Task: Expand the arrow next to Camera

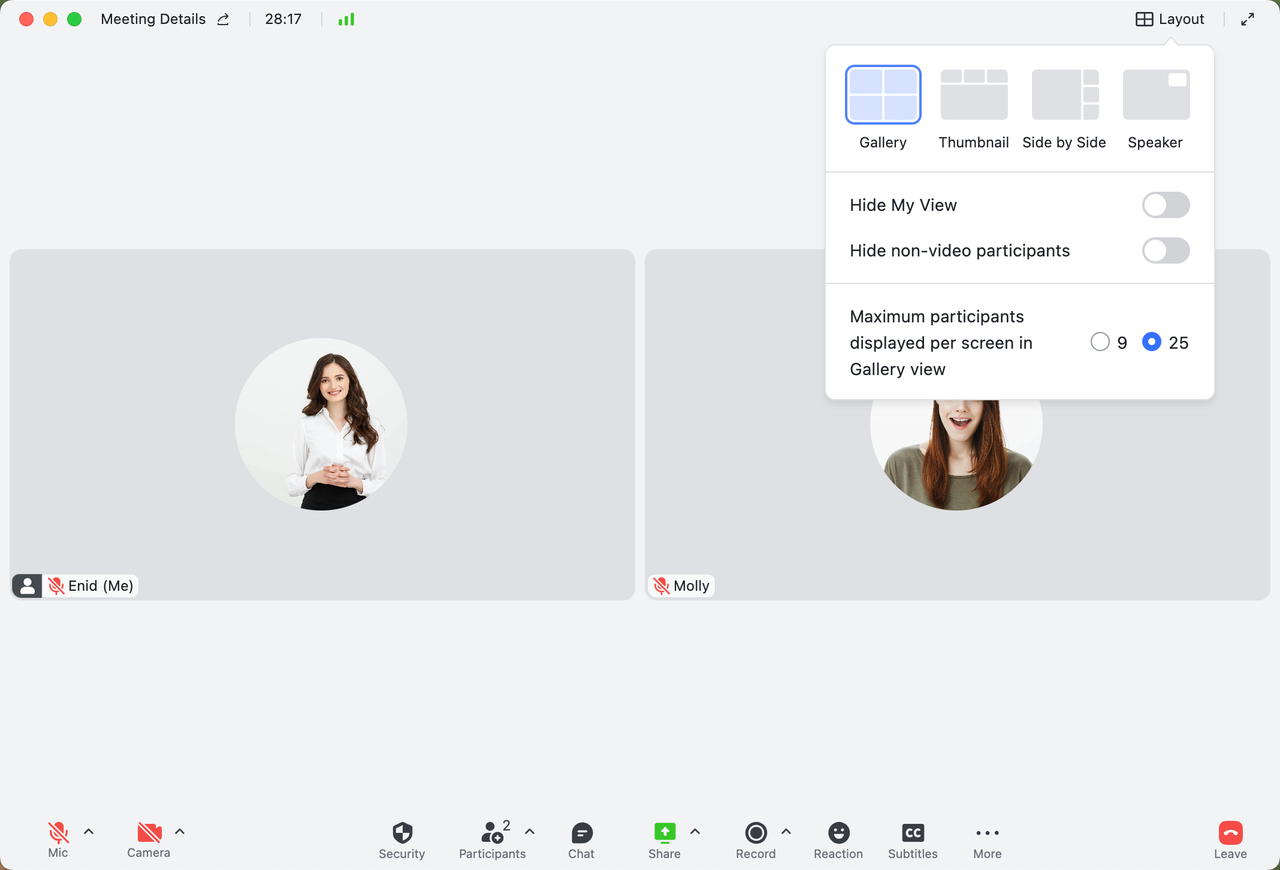Action: pyautogui.click(x=180, y=831)
